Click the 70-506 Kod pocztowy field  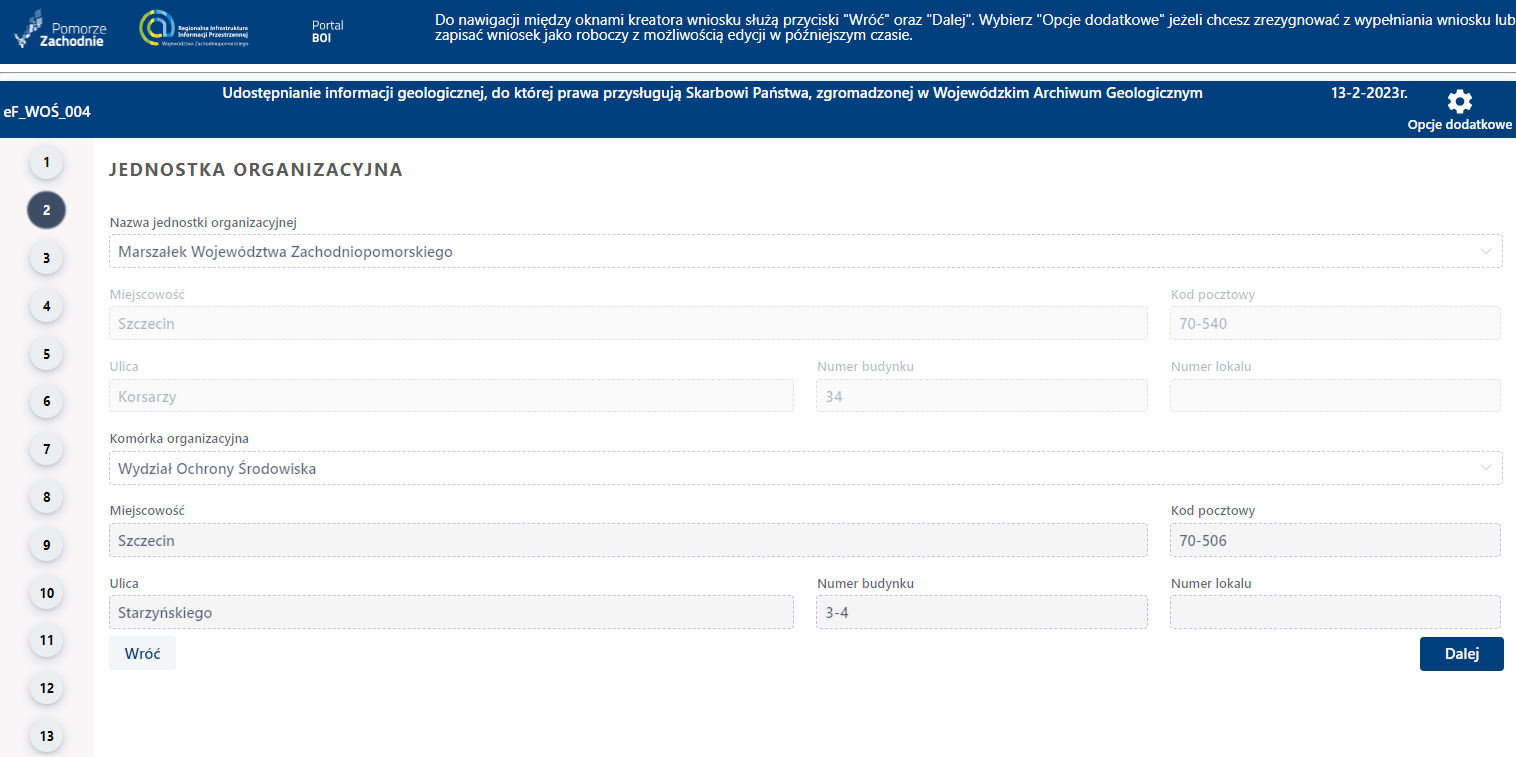click(x=1334, y=540)
